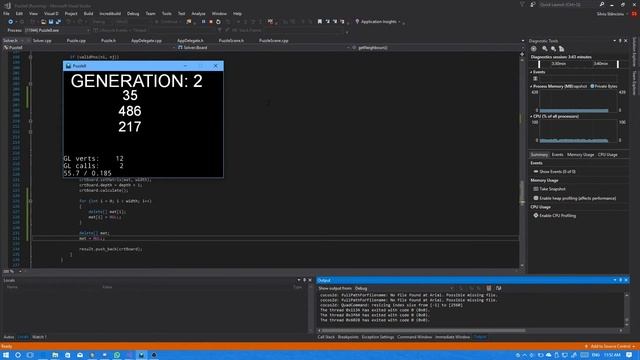Screen dimensions: 640x360
Task: Open WhatsApp from the taskbar
Action: click(117, 355)
